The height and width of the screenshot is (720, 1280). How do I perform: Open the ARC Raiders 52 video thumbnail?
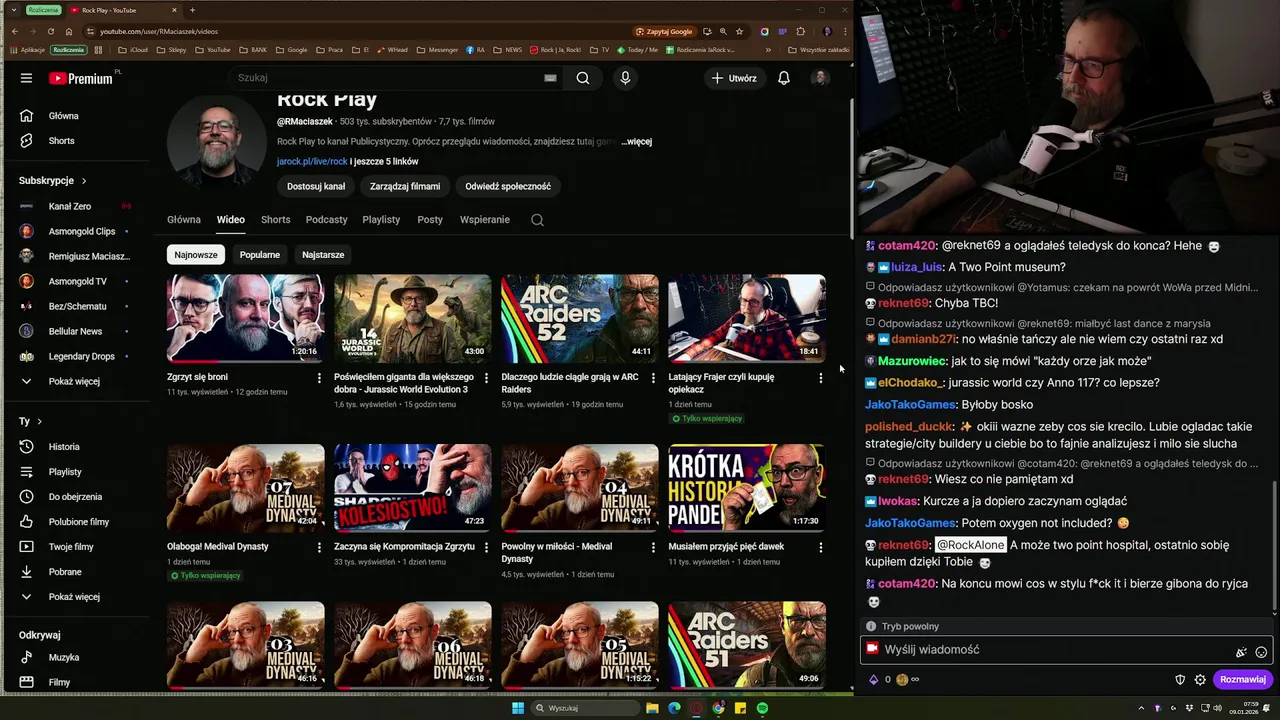[x=580, y=318]
